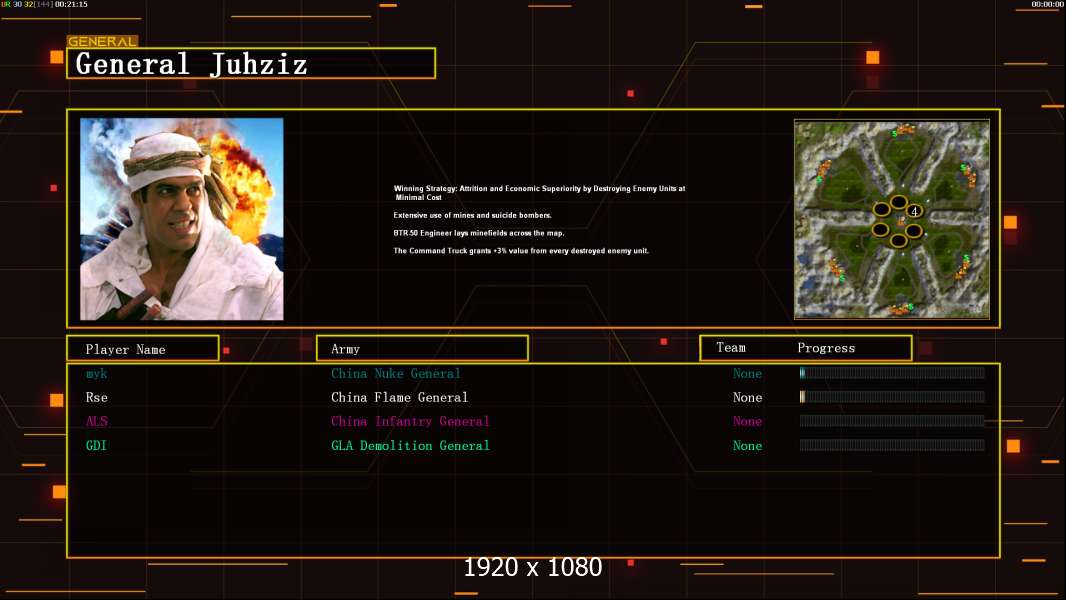
Task: Click the Winning Strategy description line
Action: (x=539, y=193)
